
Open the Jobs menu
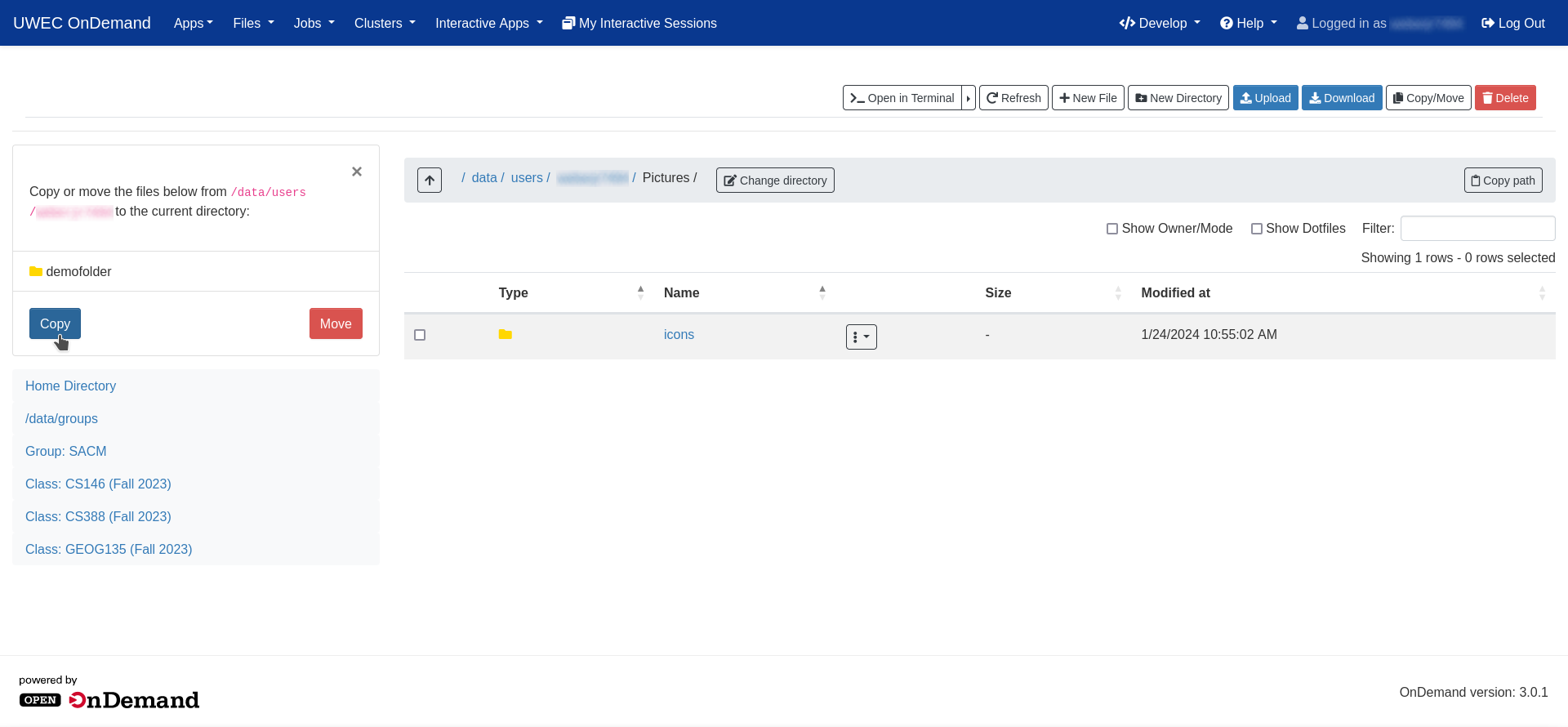pyautogui.click(x=314, y=23)
